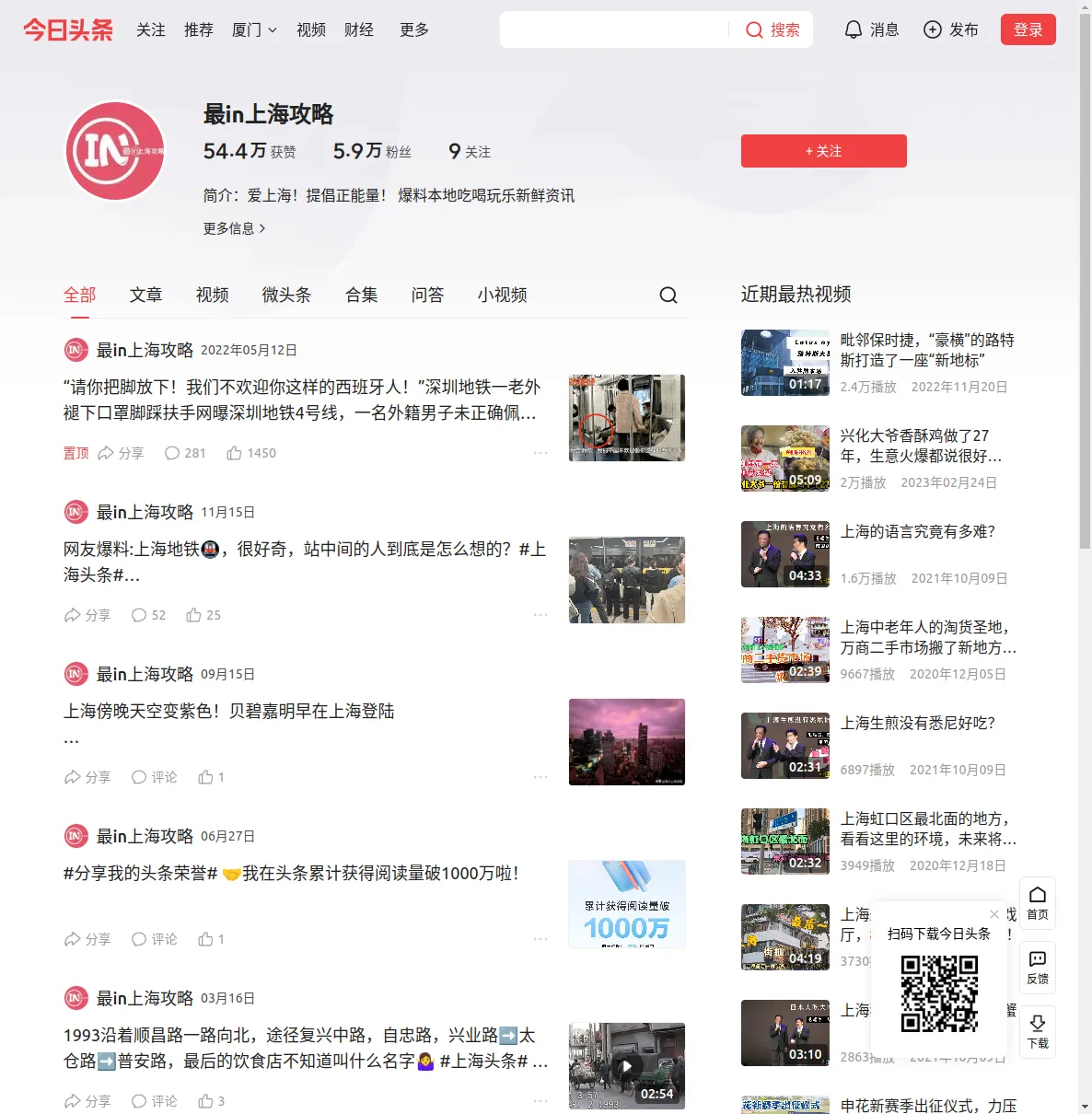Open the 52 comments on 上海地铁 post
The width and height of the screenshot is (1092, 1114).
(148, 615)
